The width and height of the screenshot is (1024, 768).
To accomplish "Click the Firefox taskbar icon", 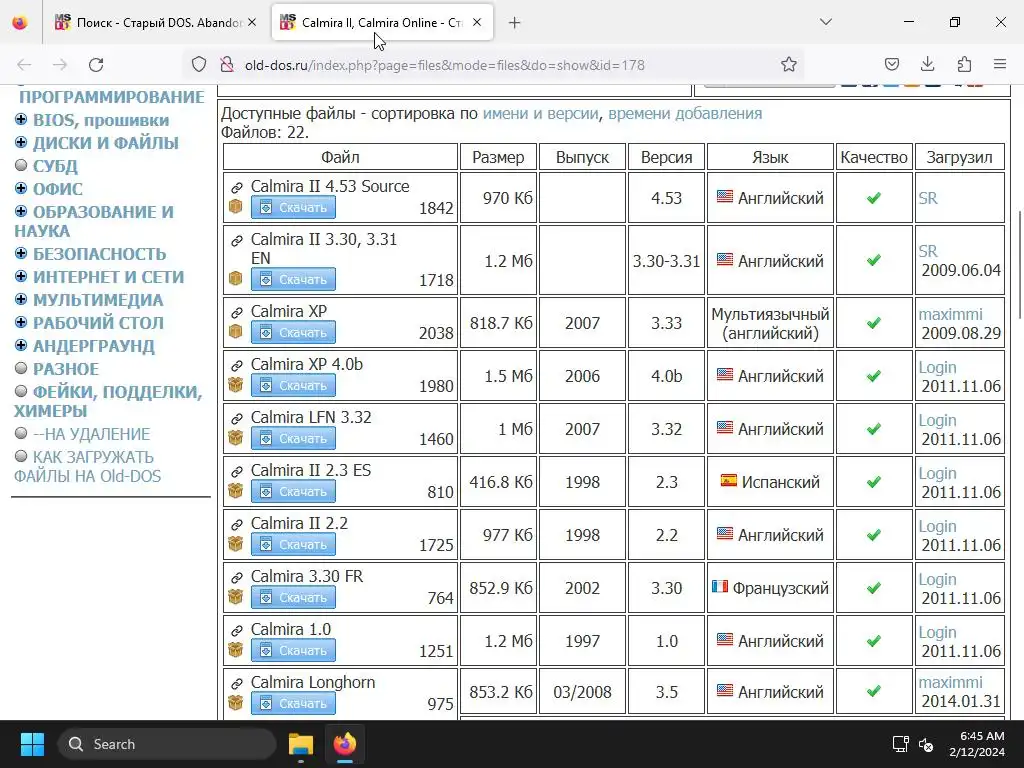I will click(345, 744).
